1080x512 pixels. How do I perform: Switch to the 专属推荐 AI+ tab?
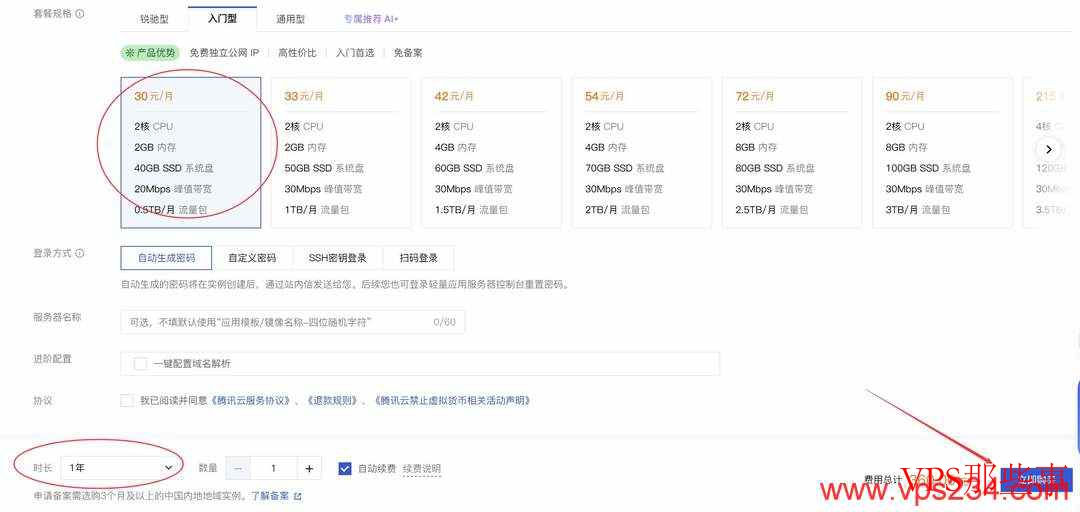click(371, 19)
